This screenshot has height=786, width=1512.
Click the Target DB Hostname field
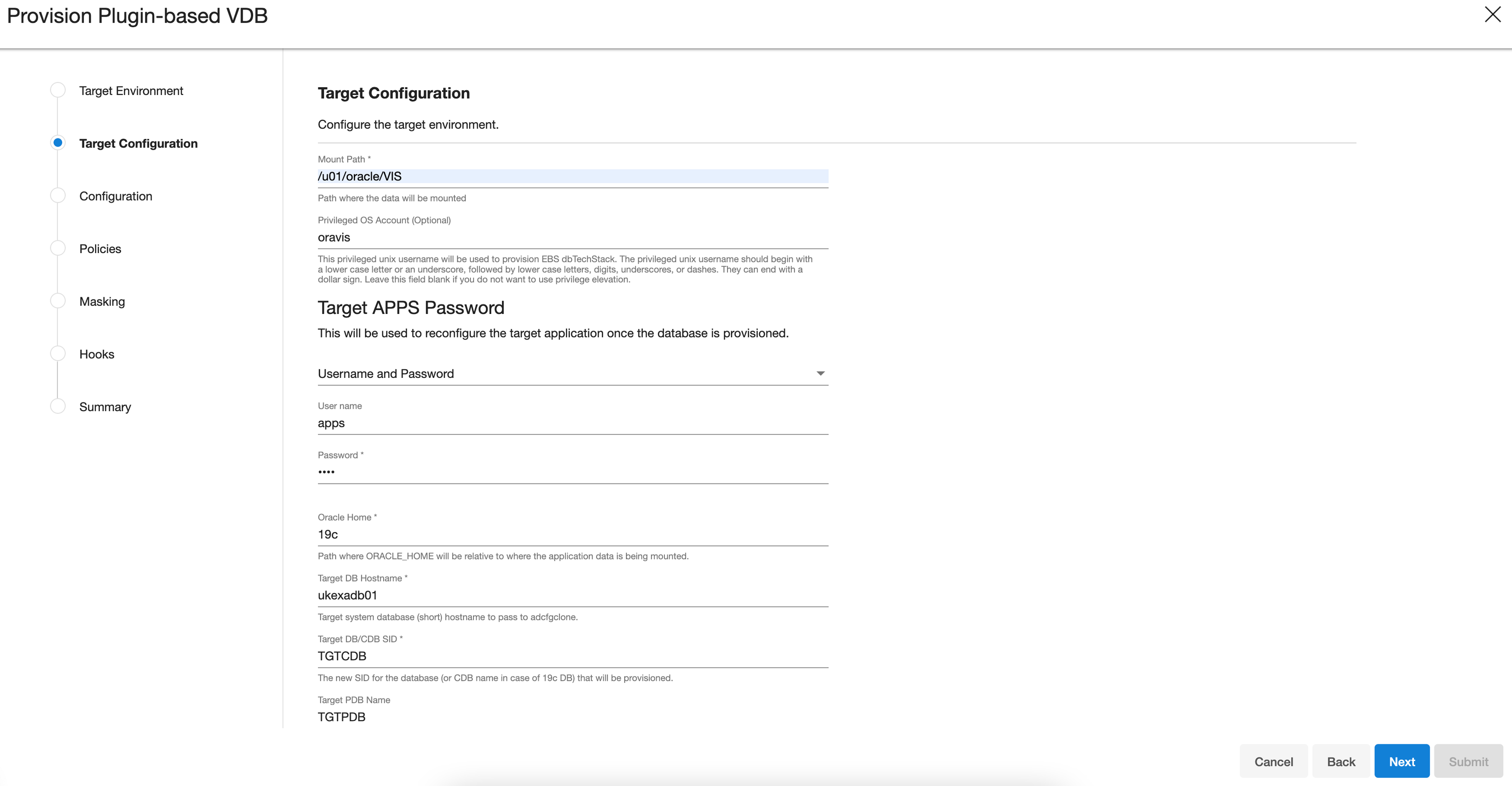click(572, 595)
